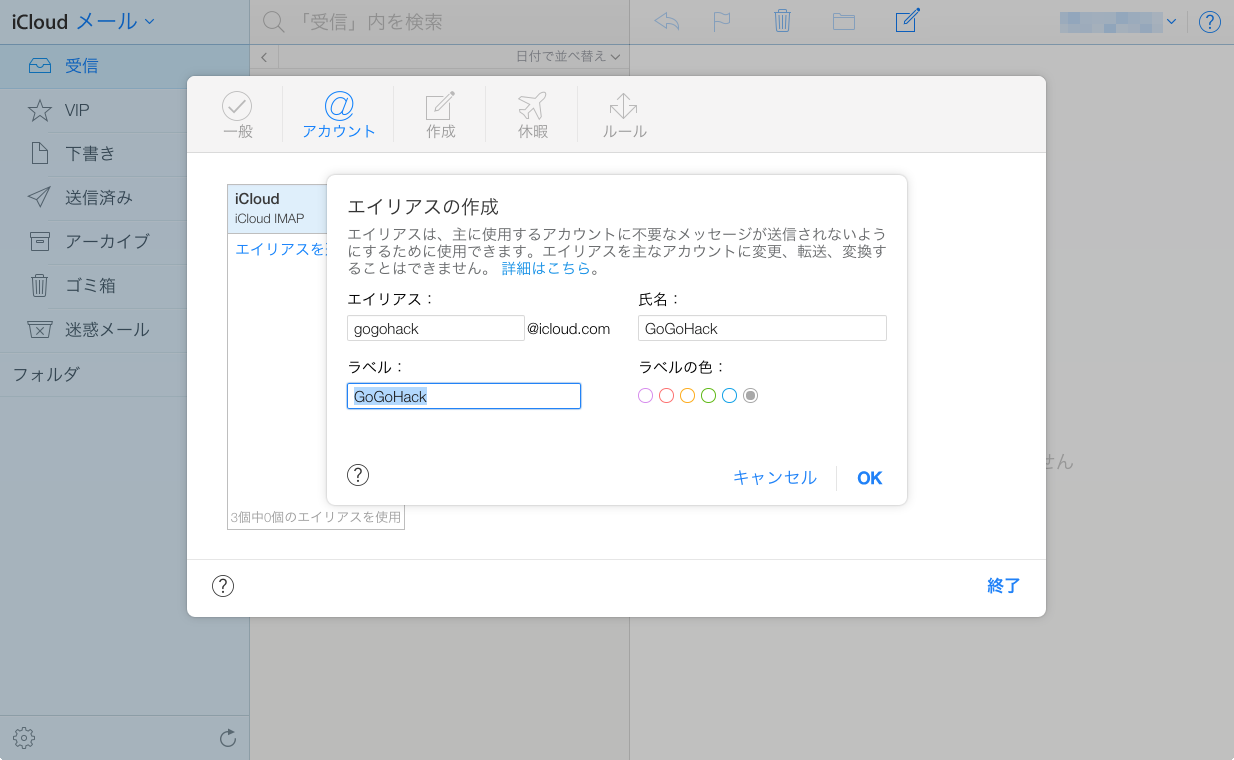Open the sidebar settings gear icon
This screenshot has height=760, width=1234.
24,739
